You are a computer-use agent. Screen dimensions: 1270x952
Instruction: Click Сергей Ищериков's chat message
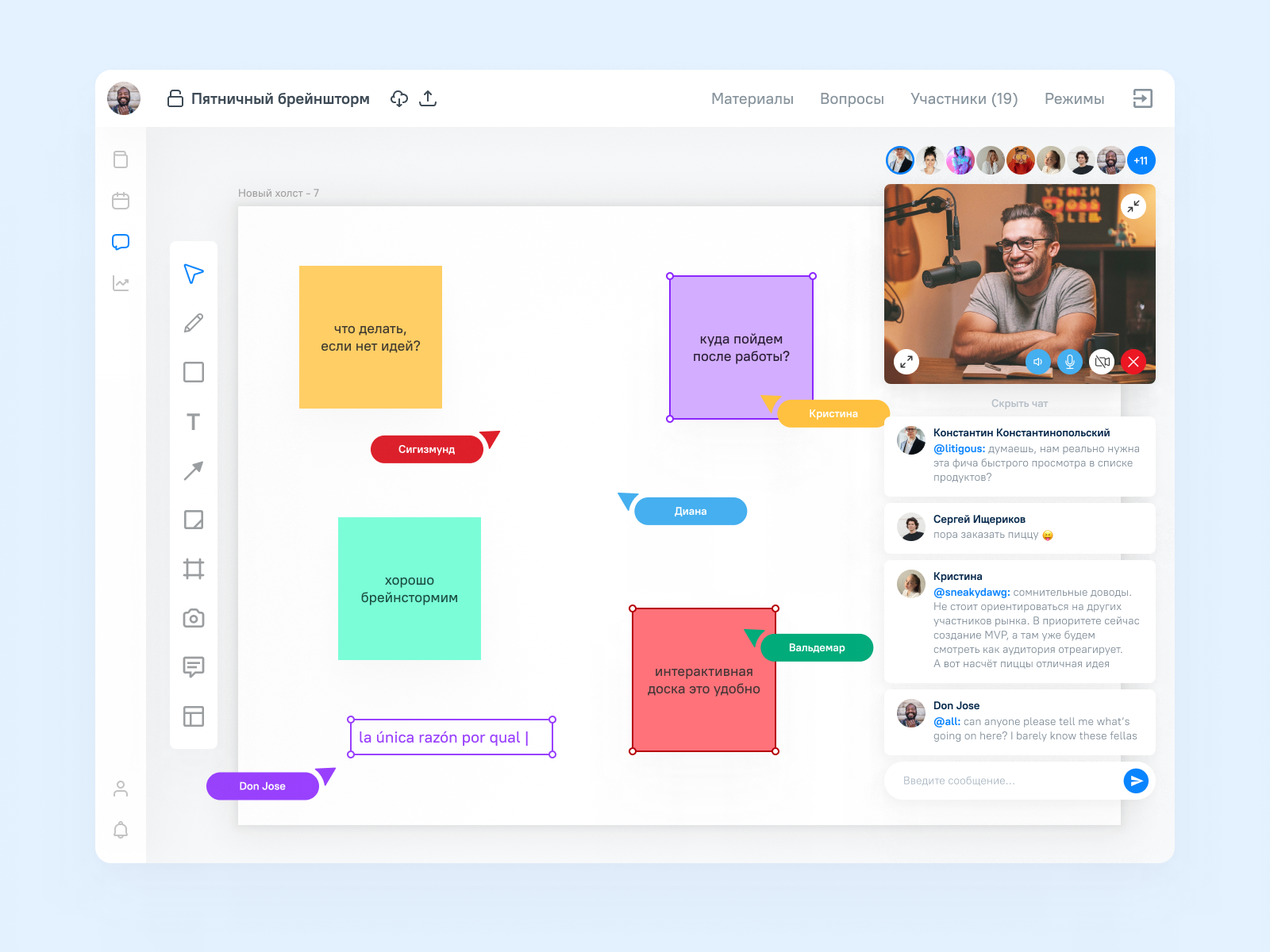pos(1020,527)
